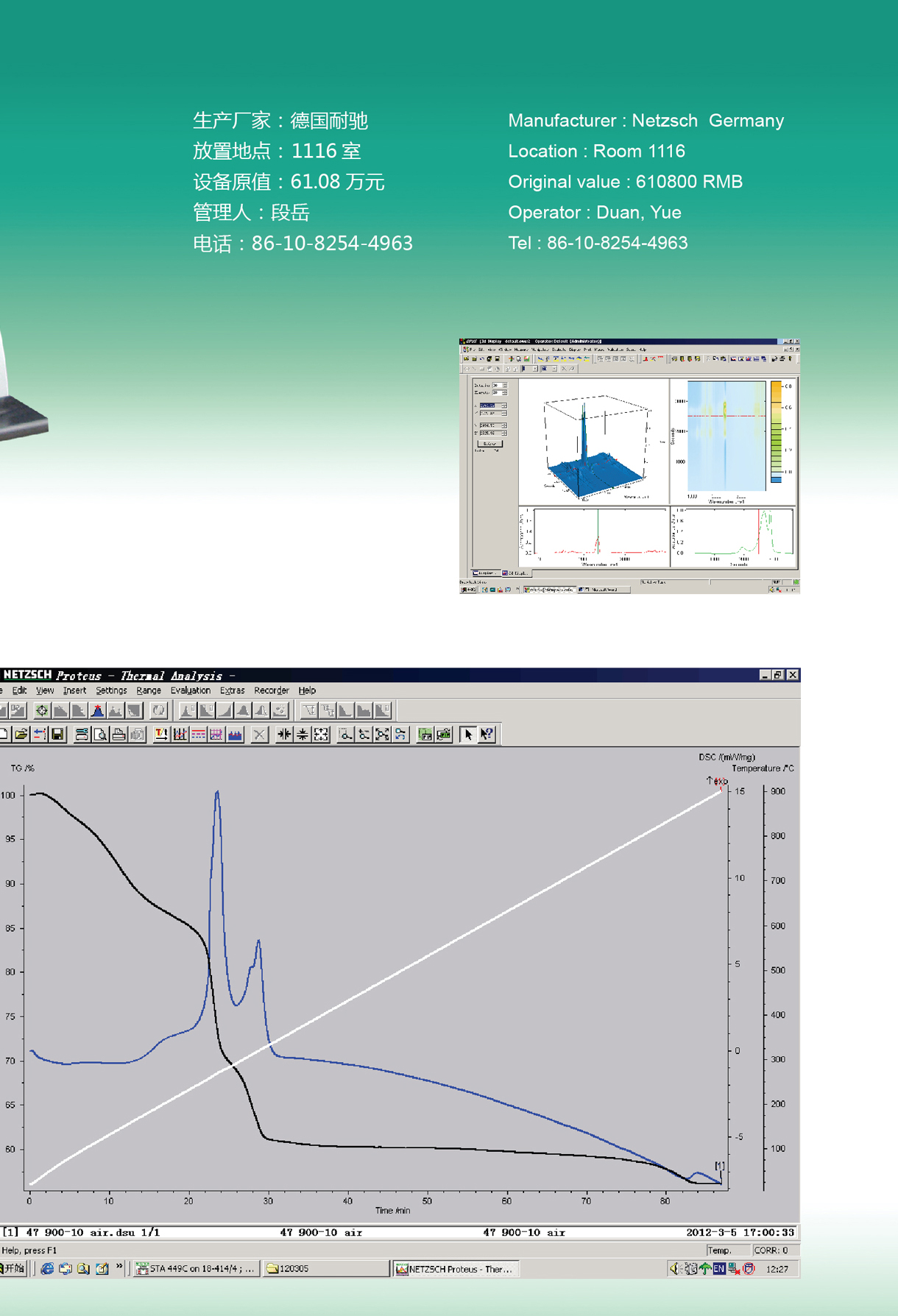Activate the context help arrow-question icon
Image resolution: width=898 pixels, height=1316 pixels.
click(x=487, y=734)
